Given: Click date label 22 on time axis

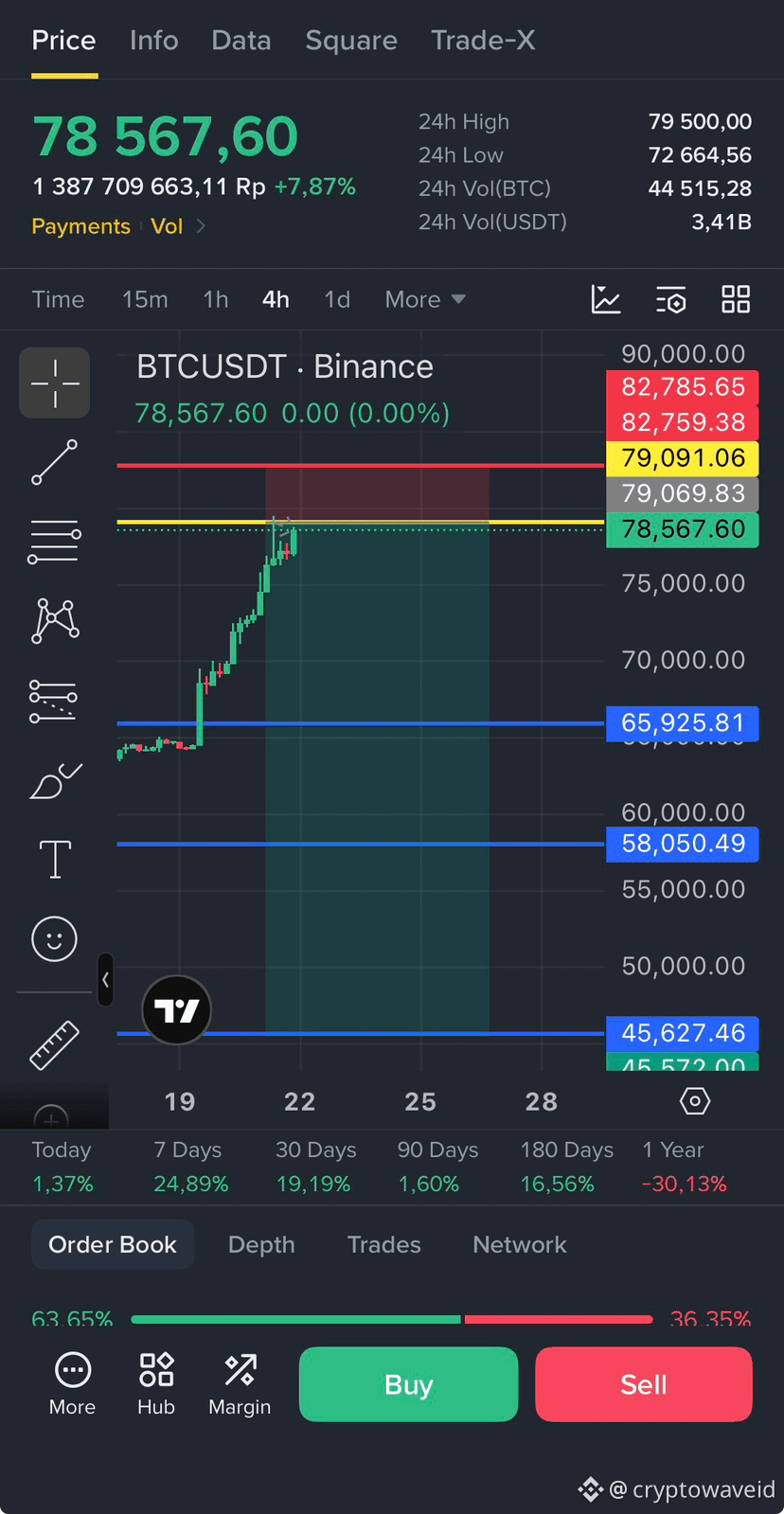Looking at the screenshot, I should 300,1101.
